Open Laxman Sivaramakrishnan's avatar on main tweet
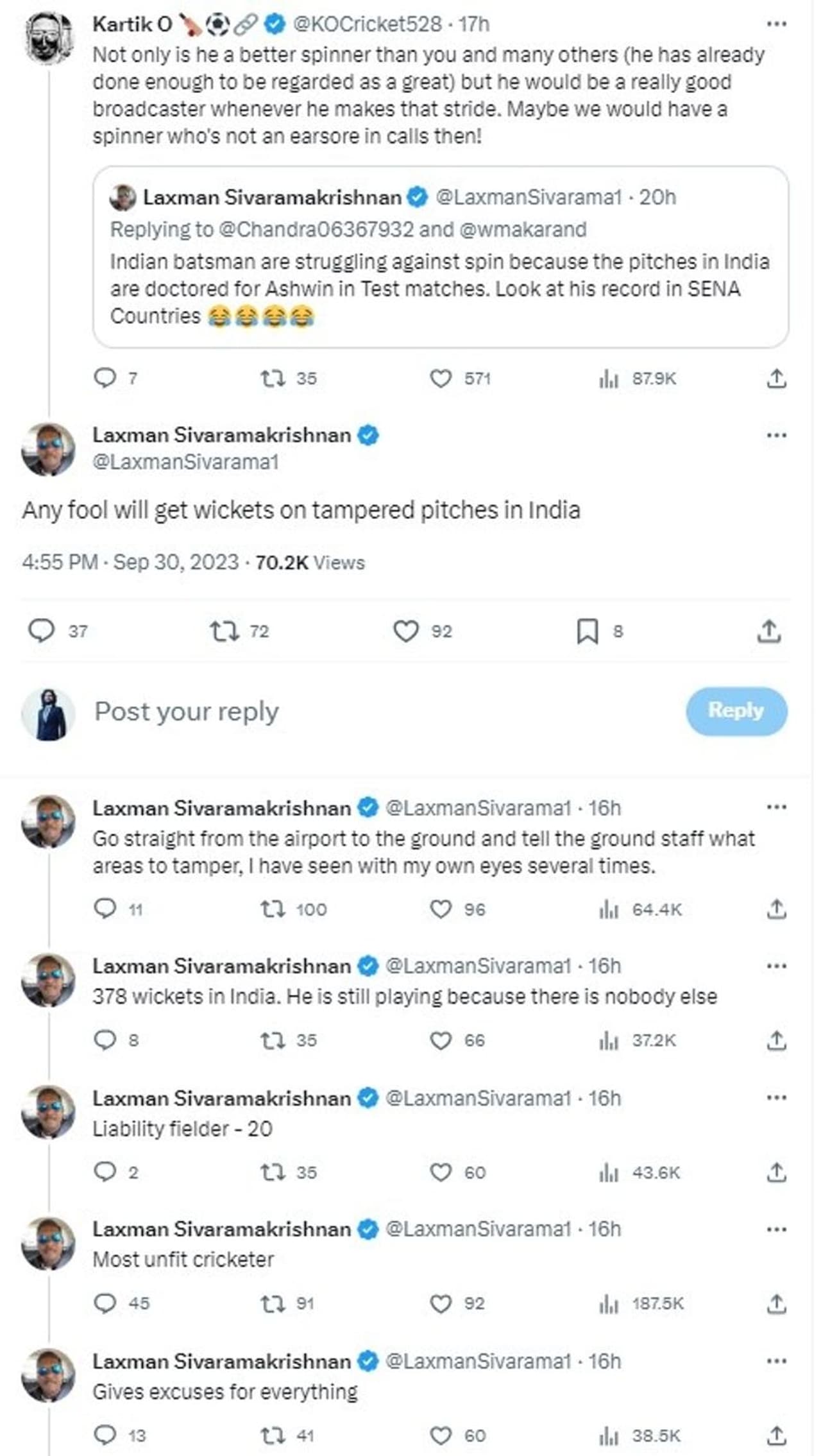Viewport: 821px width, 1456px height. pos(48,449)
